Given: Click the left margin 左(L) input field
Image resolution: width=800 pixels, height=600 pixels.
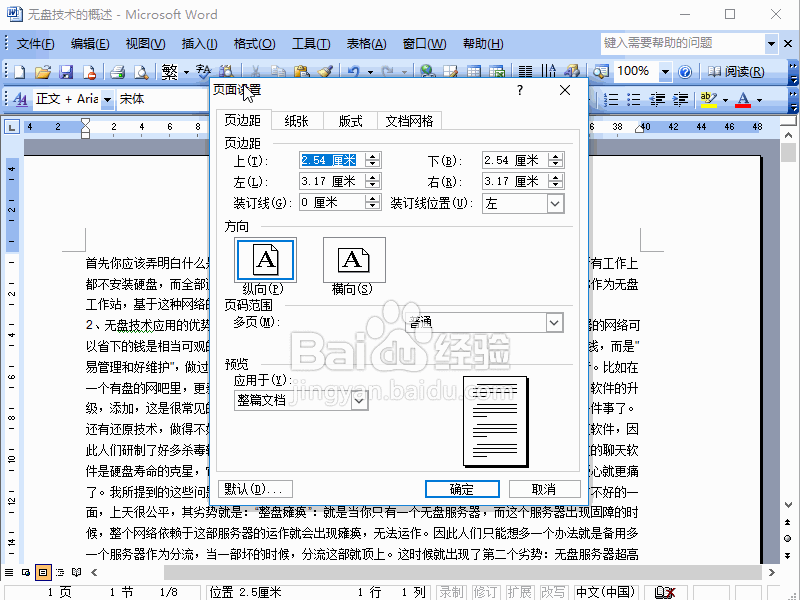Looking at the screenshot, I should [333, 181].
